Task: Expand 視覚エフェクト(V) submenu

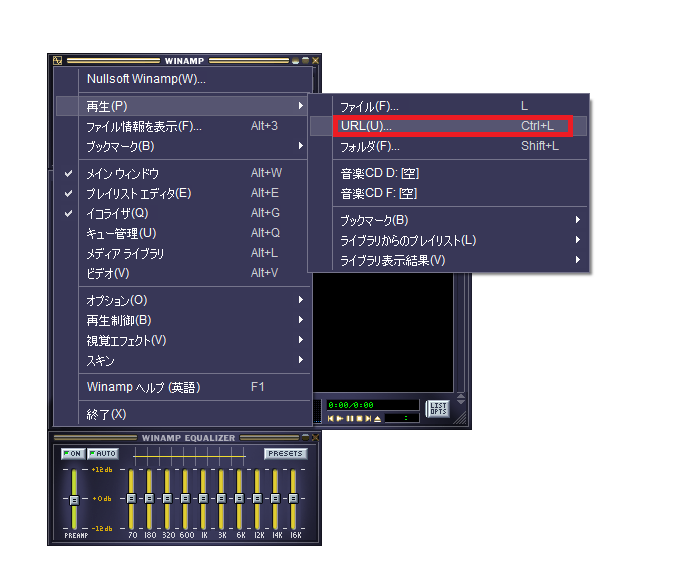Action: click(x=183, y=340)
